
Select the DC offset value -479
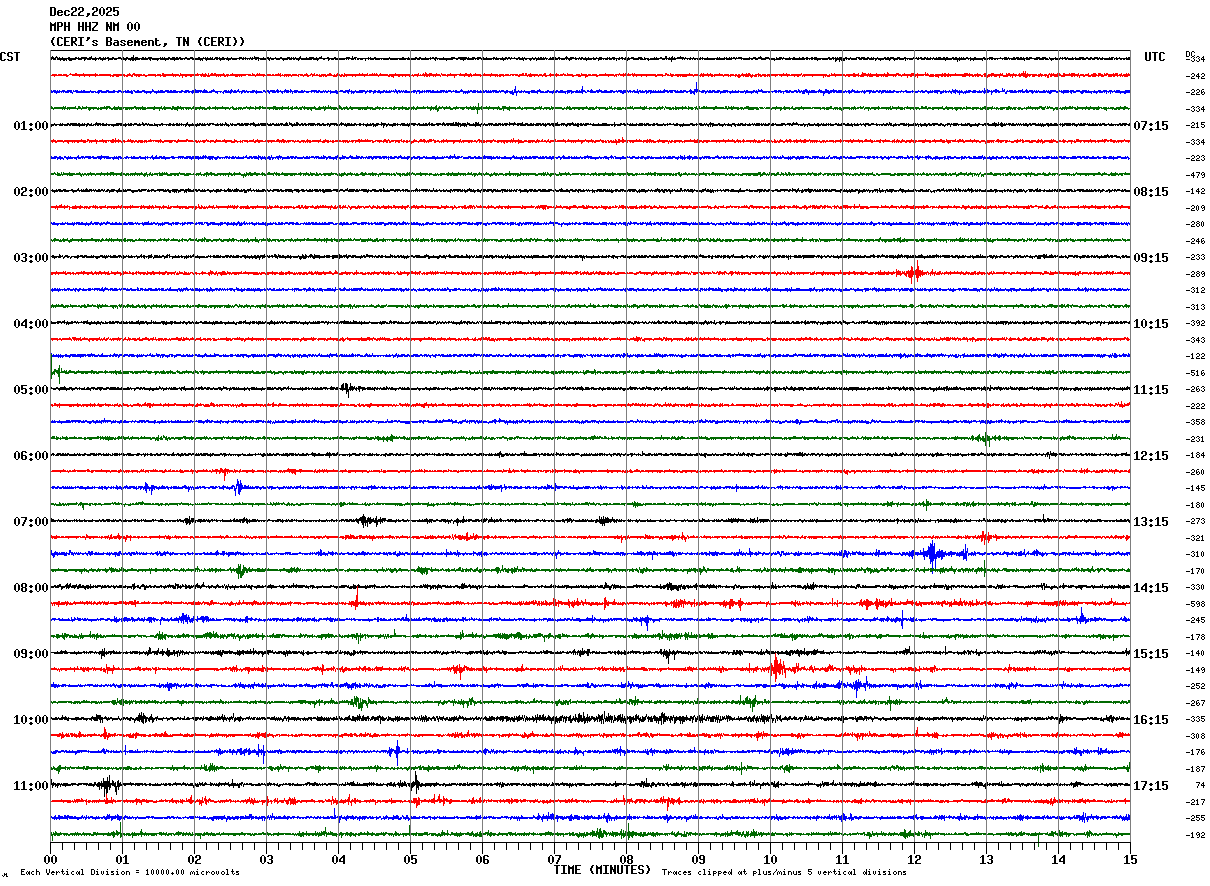click(1195, 175)
